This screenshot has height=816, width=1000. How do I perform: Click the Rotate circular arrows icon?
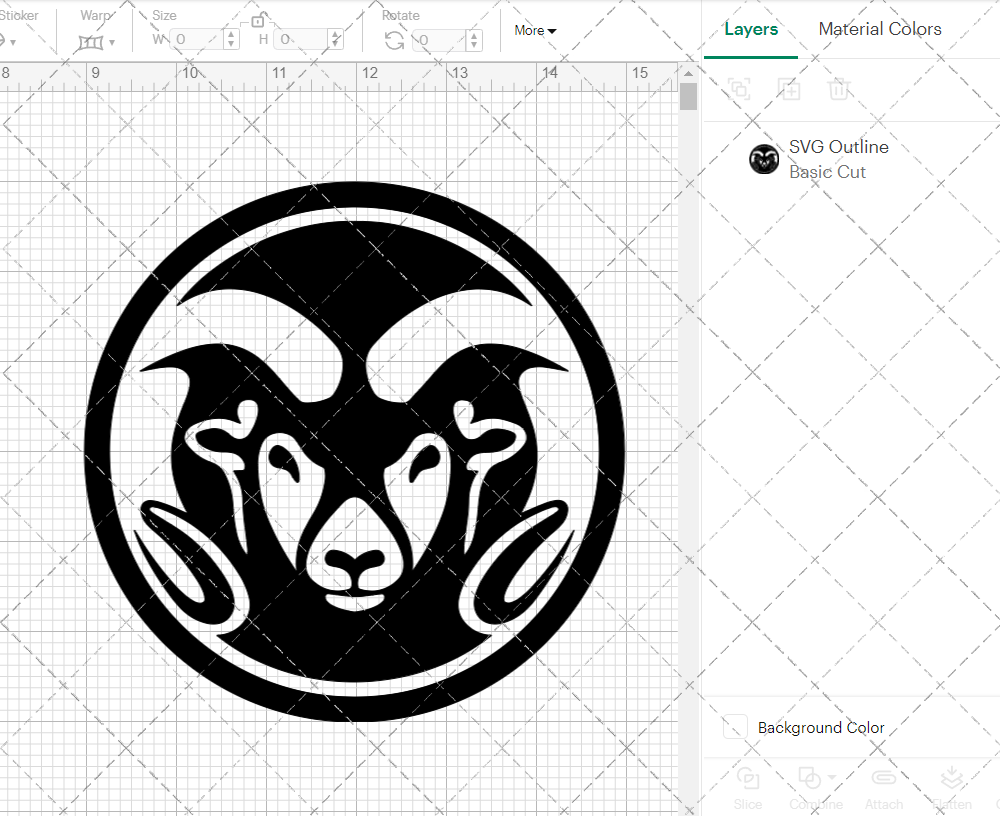point(395,40)
